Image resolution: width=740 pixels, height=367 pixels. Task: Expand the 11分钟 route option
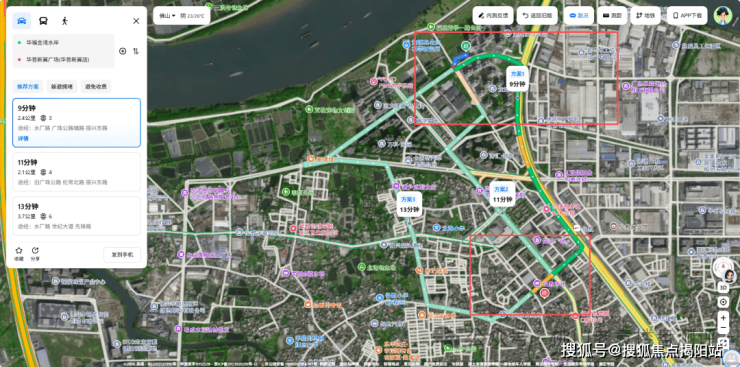tap(76, 172)
